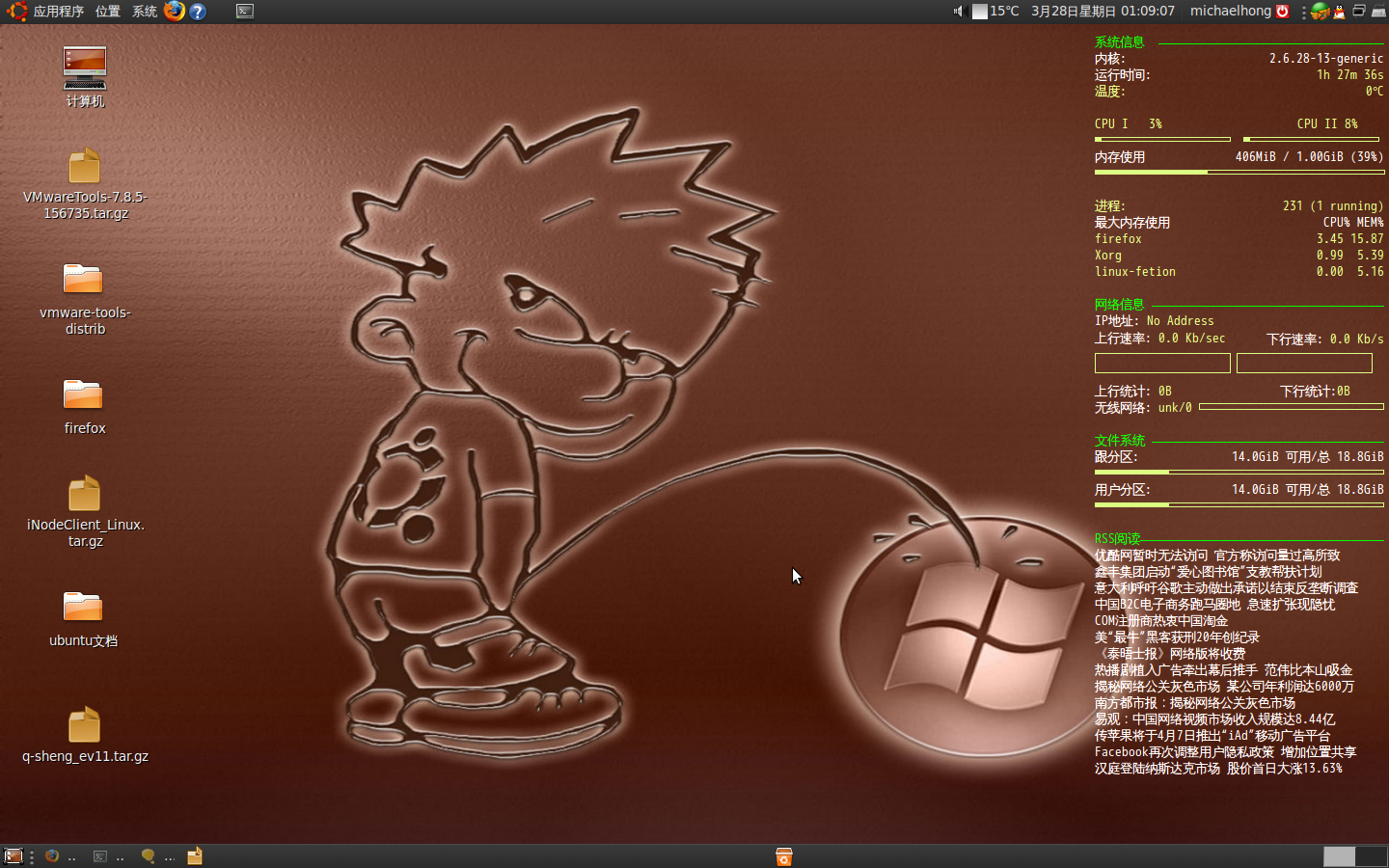Click the bottom panel handle dots

click(x=32, y=856)
